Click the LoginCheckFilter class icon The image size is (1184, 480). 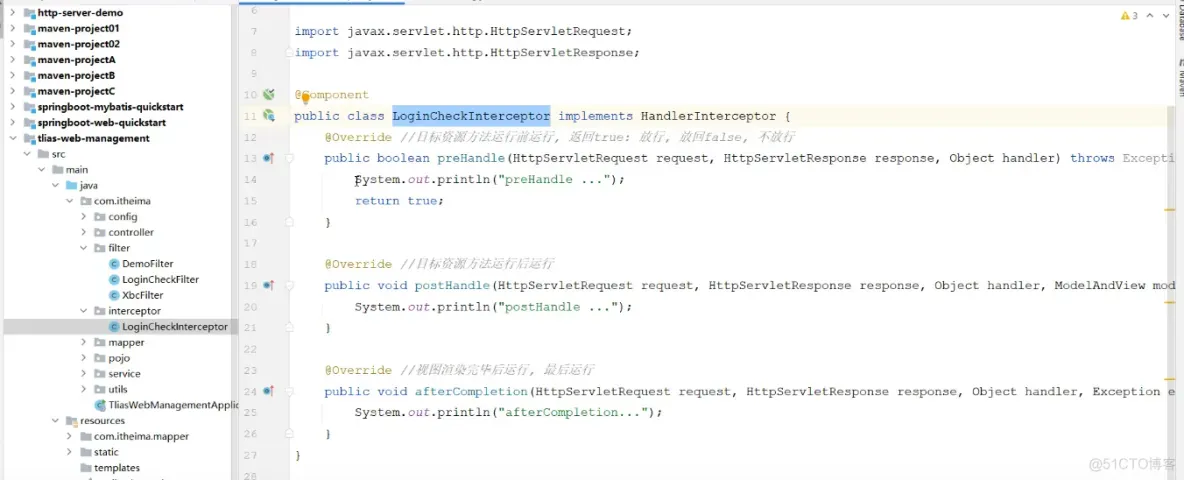114,279
